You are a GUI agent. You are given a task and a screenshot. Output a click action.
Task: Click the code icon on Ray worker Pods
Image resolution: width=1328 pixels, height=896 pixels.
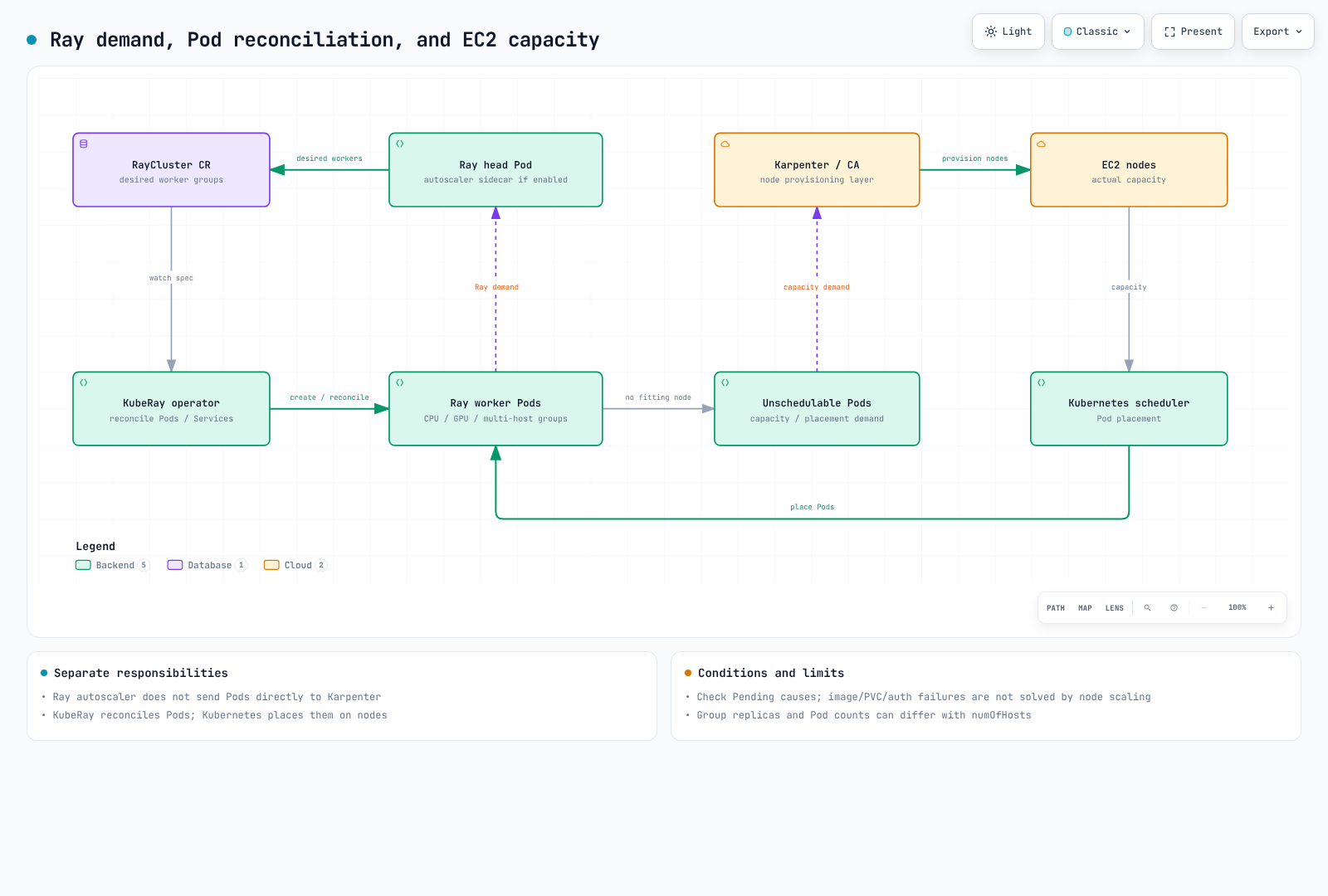coord(400,382)
